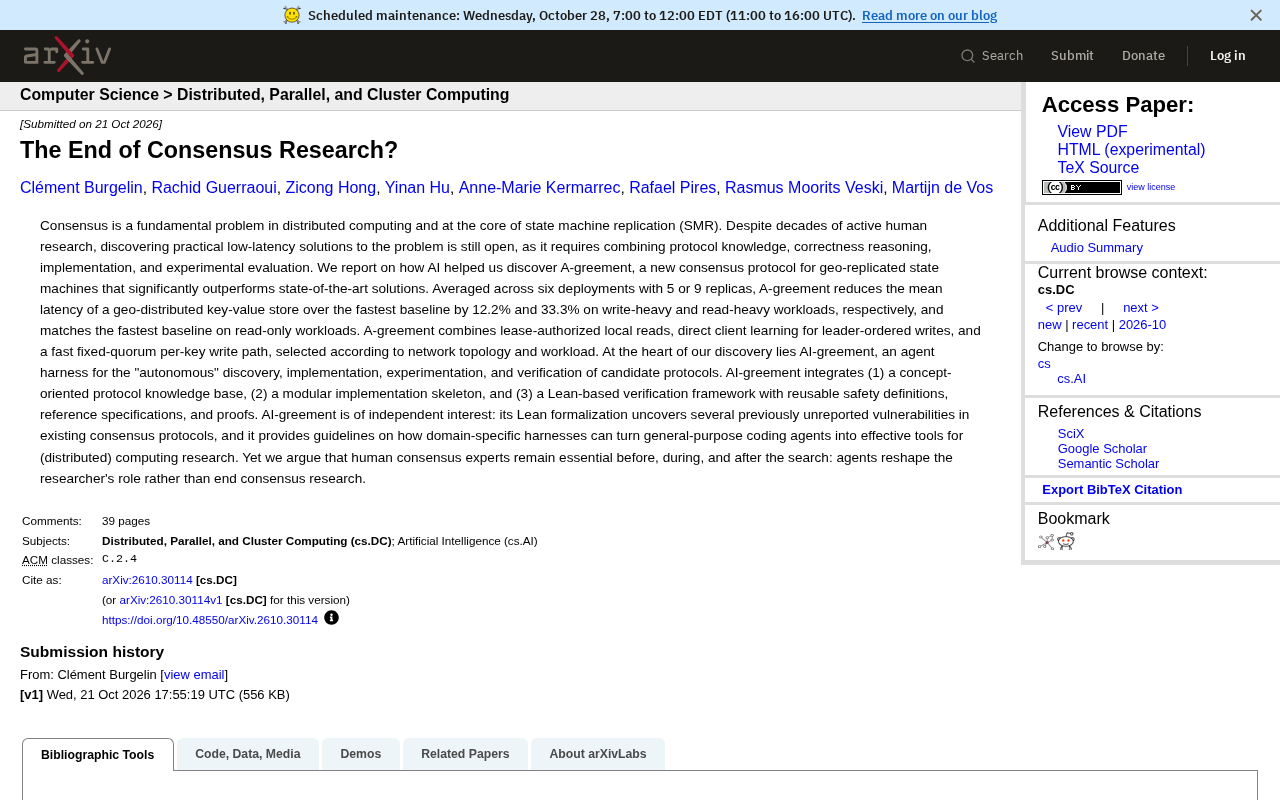The width and height of the screenshot is (1280, 800).
Task: Go to next paper in cs.DC
Action: (1141, 308)
